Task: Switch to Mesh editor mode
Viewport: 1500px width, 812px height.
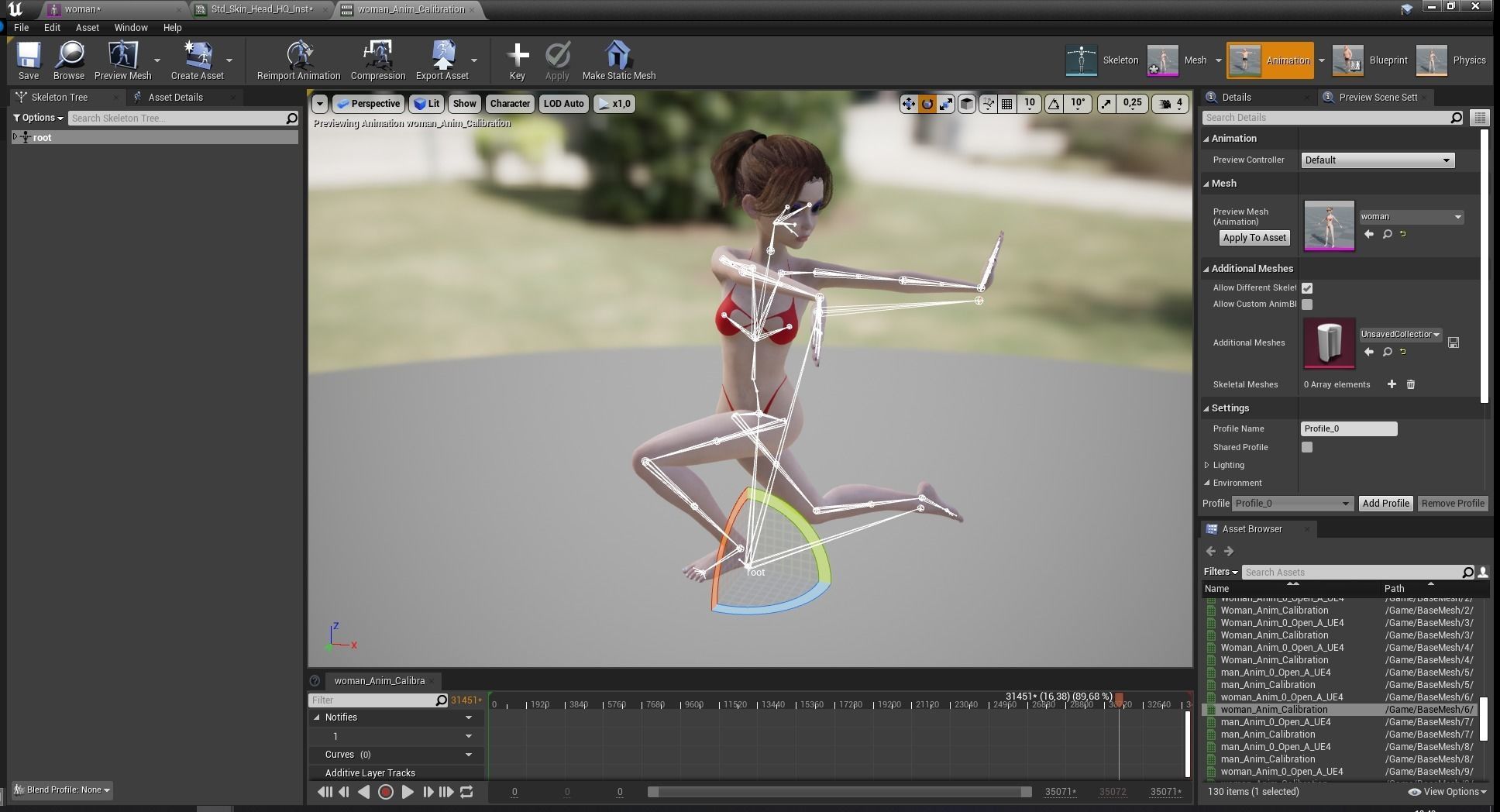Action: tap(1178, 60)
